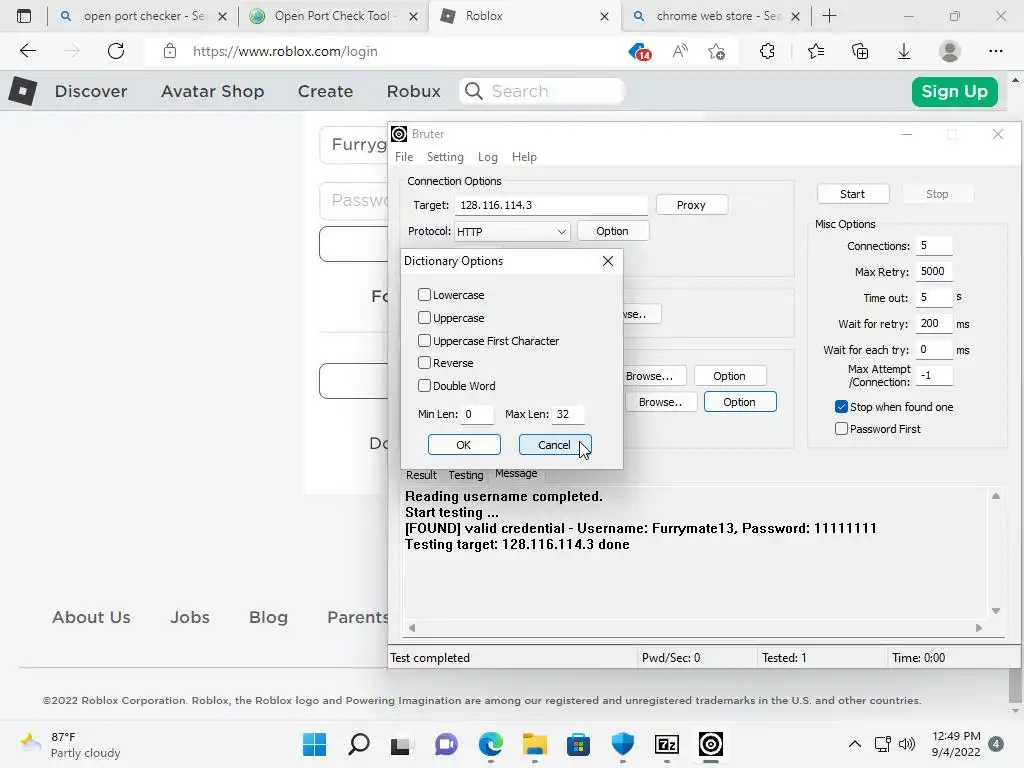Open the Favorites list icon
The width and height of the screenshot is (1024, 768).
pos(816,51)
